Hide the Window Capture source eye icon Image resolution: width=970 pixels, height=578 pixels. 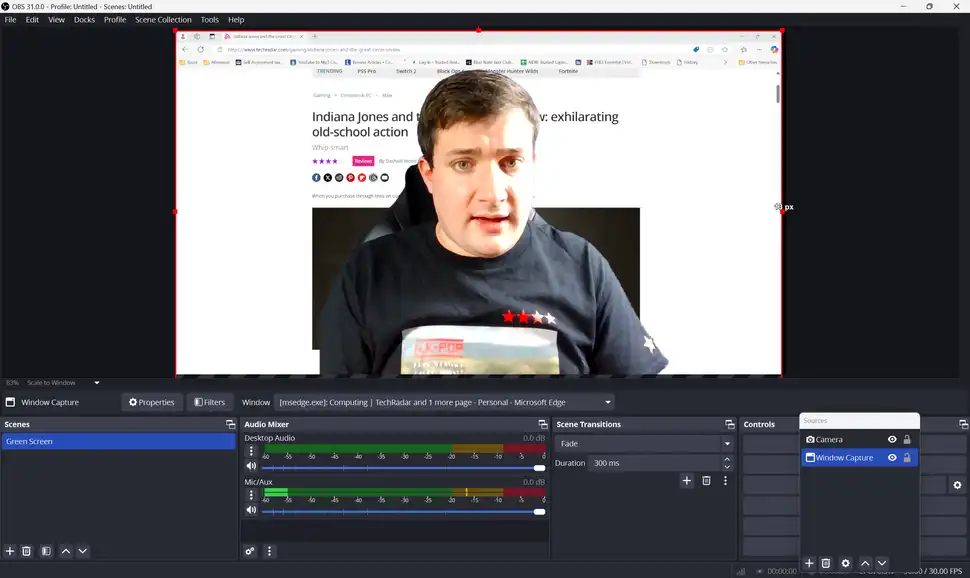coord(892,457)
